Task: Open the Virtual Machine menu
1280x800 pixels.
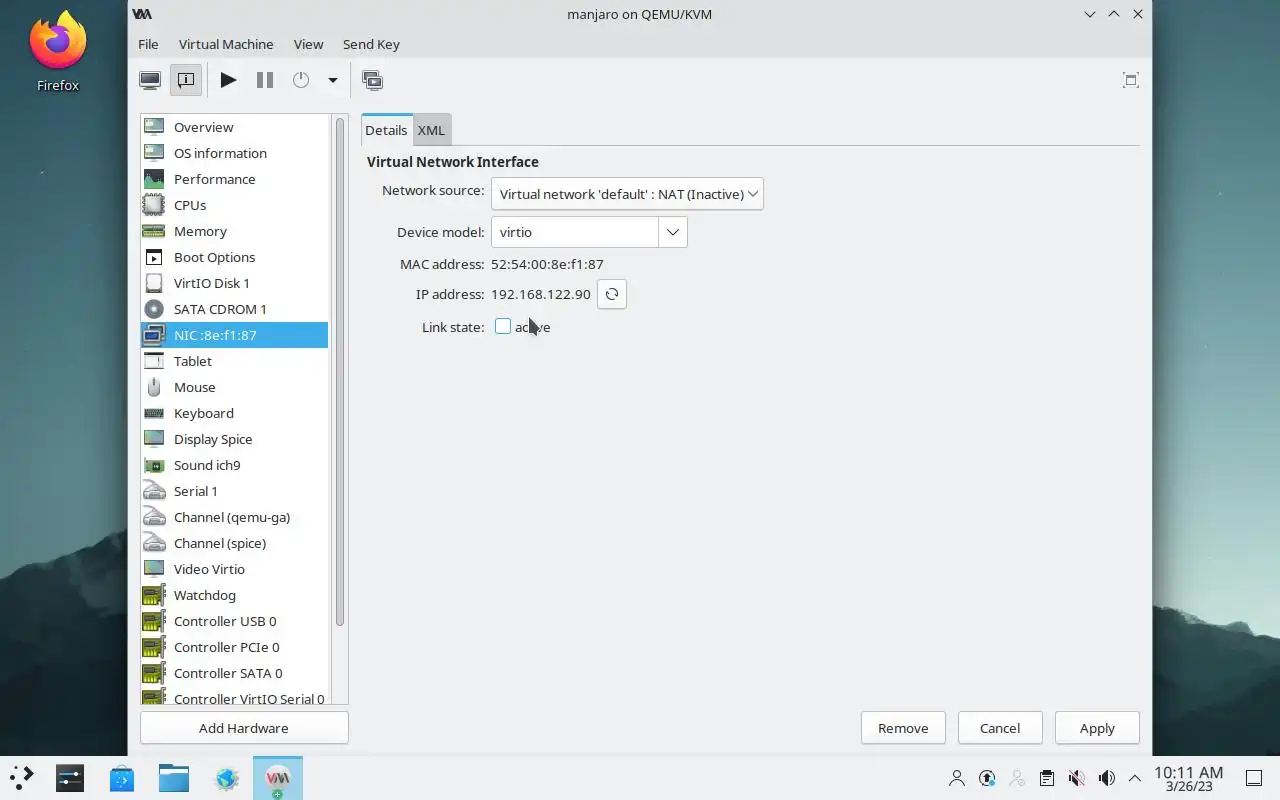Action: 226,44
